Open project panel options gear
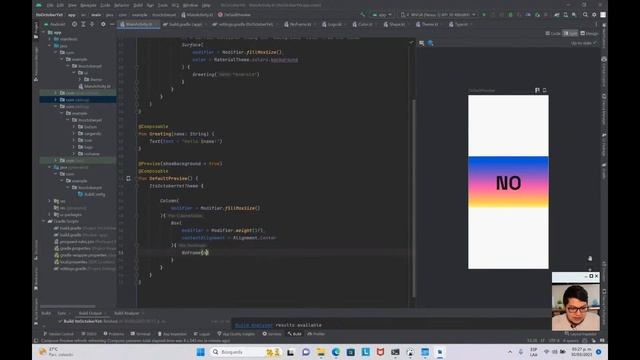The height and width of the screenshot is (360, 640). point(103,24)
